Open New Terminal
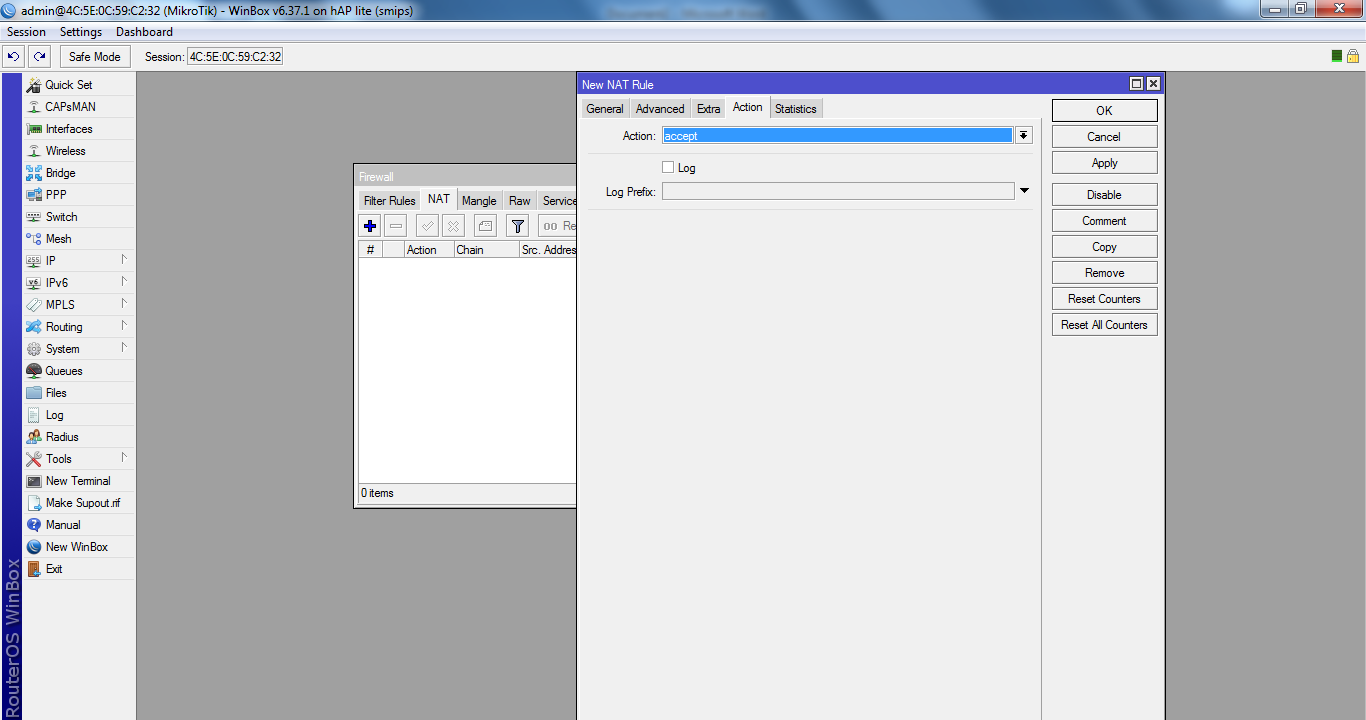The width and height of the screenshot is (1366, 720). pos(78,481)
